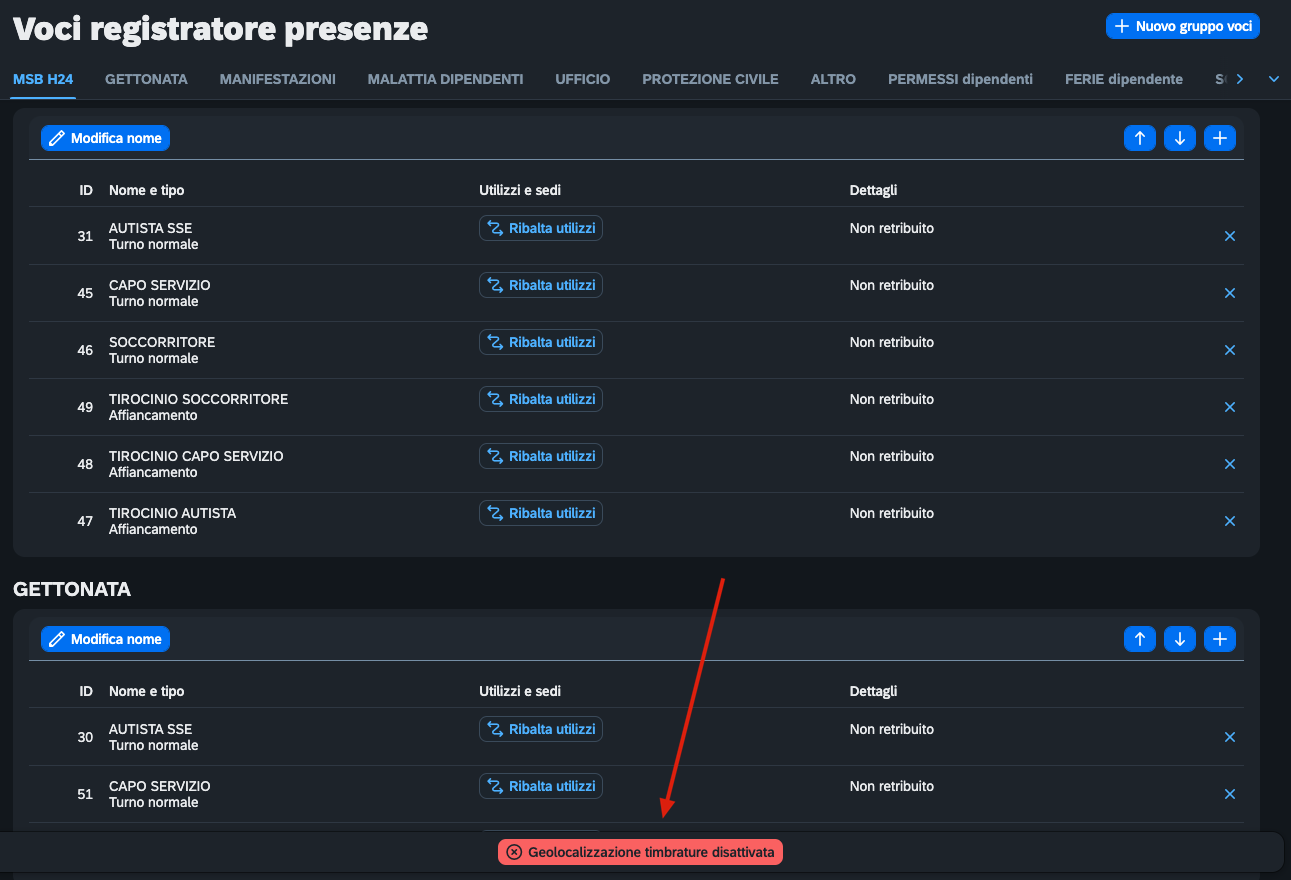Screen dimensions: 1291x880
Task: Remove the SOCCORRITORE entry with ID 46
Action: (1230, 350)
